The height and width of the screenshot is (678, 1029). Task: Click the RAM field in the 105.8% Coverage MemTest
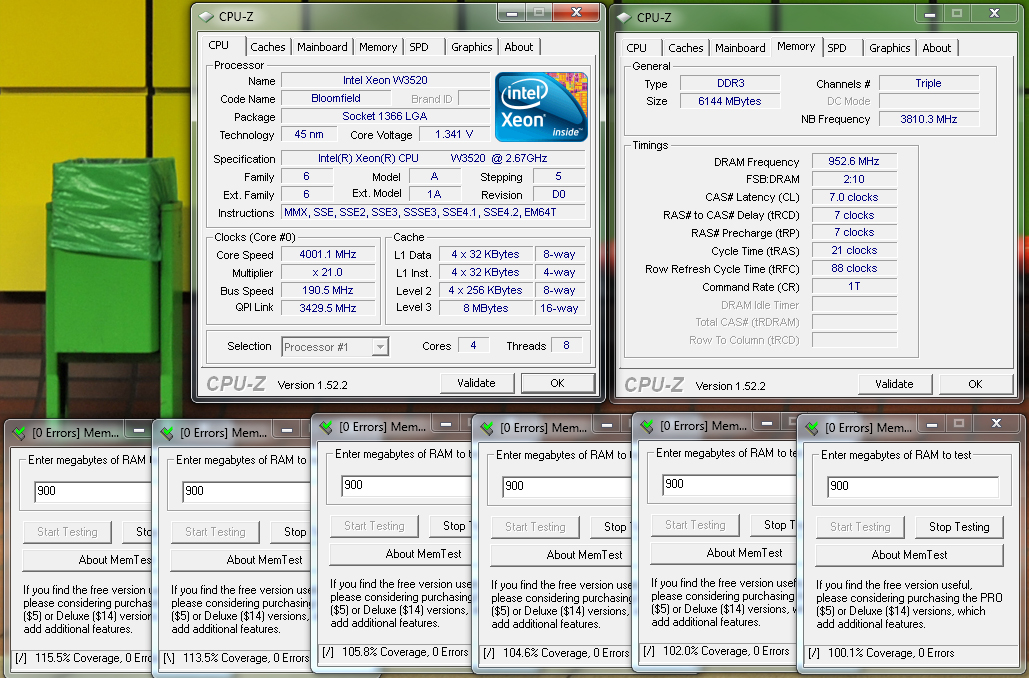point(406,486)
